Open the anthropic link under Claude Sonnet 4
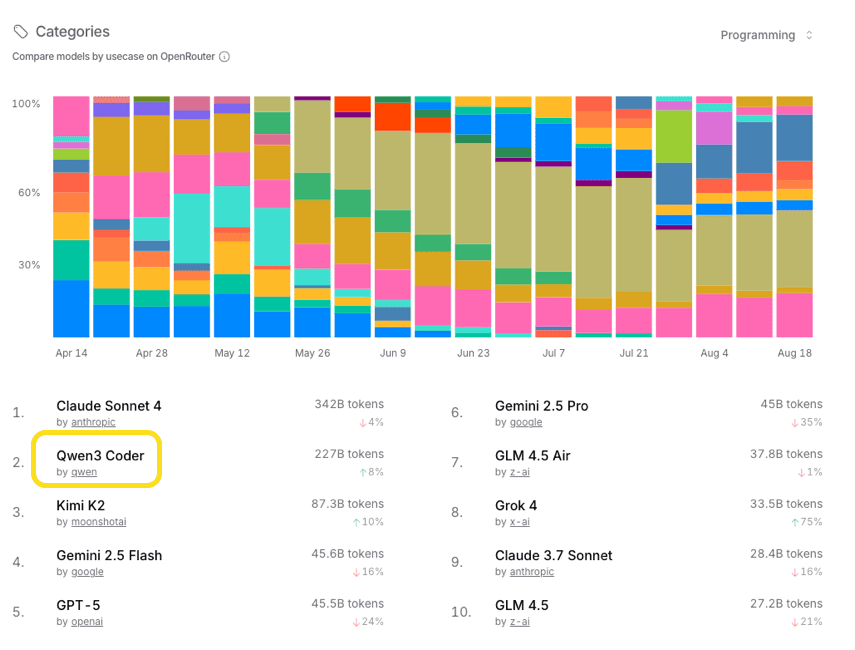The height and width of the screenshot is (650, 855). pos(93,422)
